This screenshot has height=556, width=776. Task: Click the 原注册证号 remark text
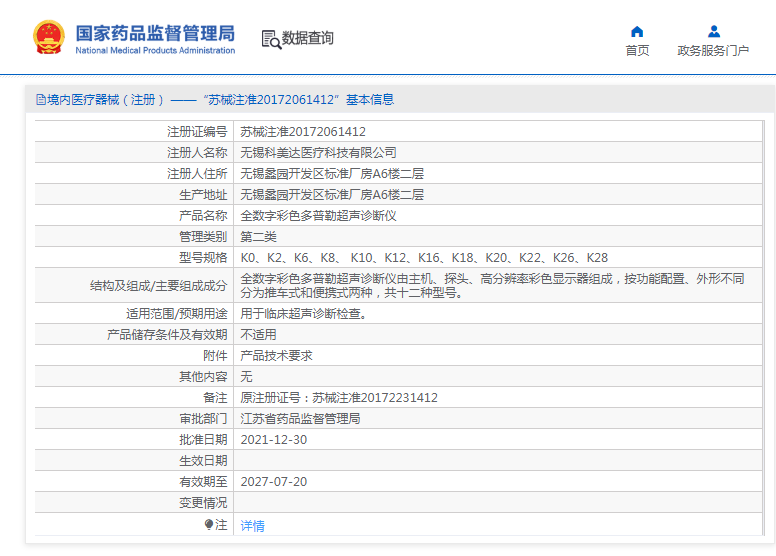[339, 398]
